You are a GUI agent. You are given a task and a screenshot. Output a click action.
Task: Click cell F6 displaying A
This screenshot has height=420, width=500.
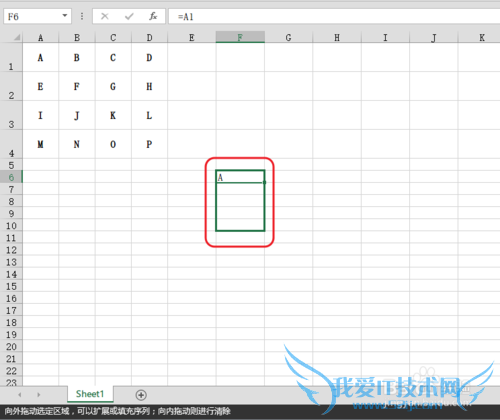pos(240,177)
